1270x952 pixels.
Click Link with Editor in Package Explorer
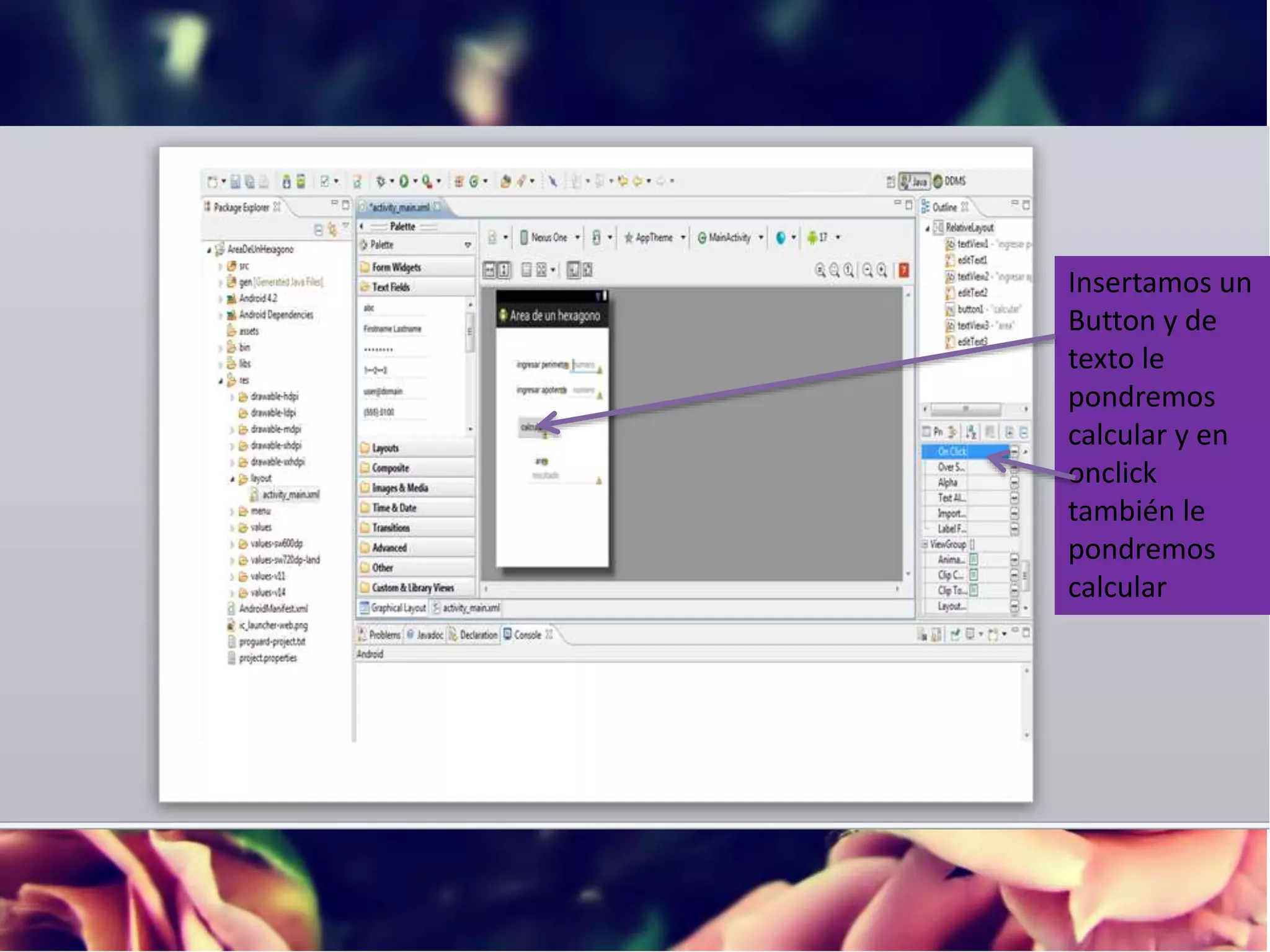pos(332,230)
